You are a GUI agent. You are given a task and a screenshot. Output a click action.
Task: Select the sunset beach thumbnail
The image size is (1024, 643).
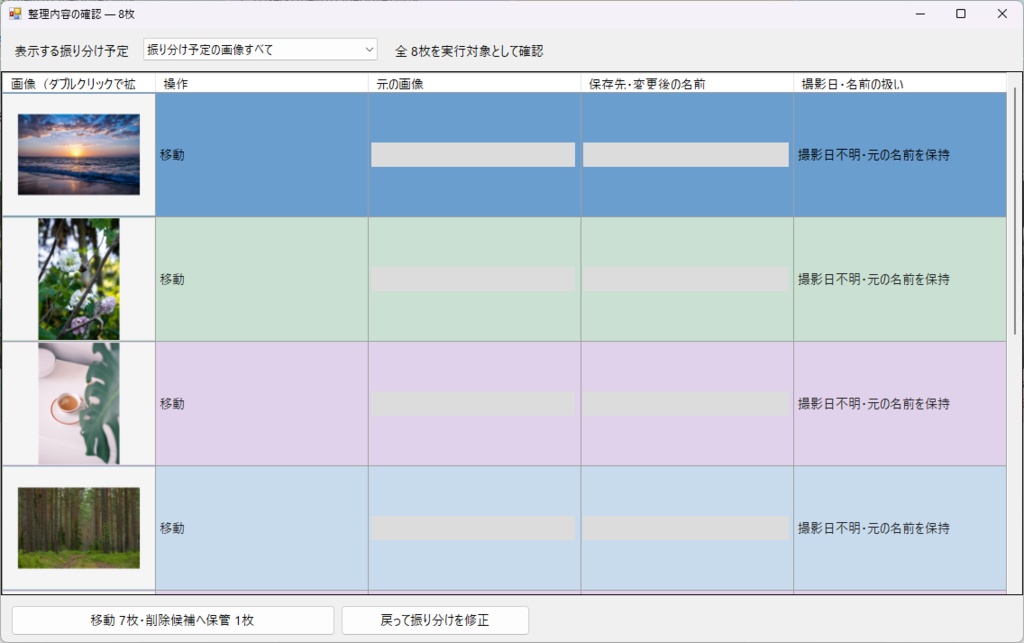[78, 155]
